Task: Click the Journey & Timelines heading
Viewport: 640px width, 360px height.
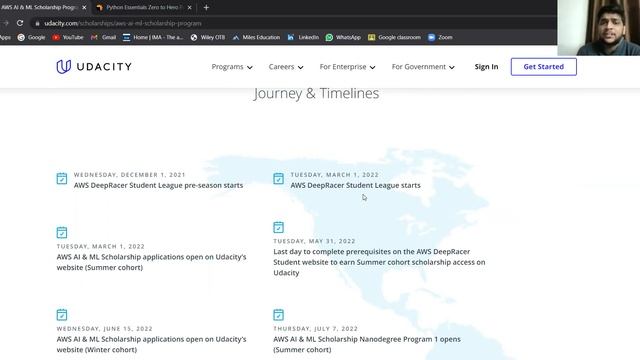Action: click(x=316, y=93)
